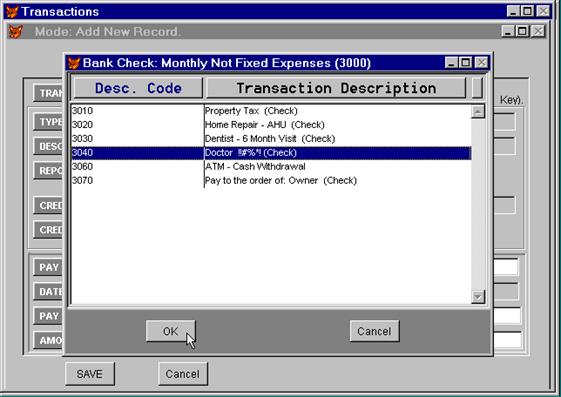
Task: Click the Transaction Description column header
Action: tap(336, 88)
